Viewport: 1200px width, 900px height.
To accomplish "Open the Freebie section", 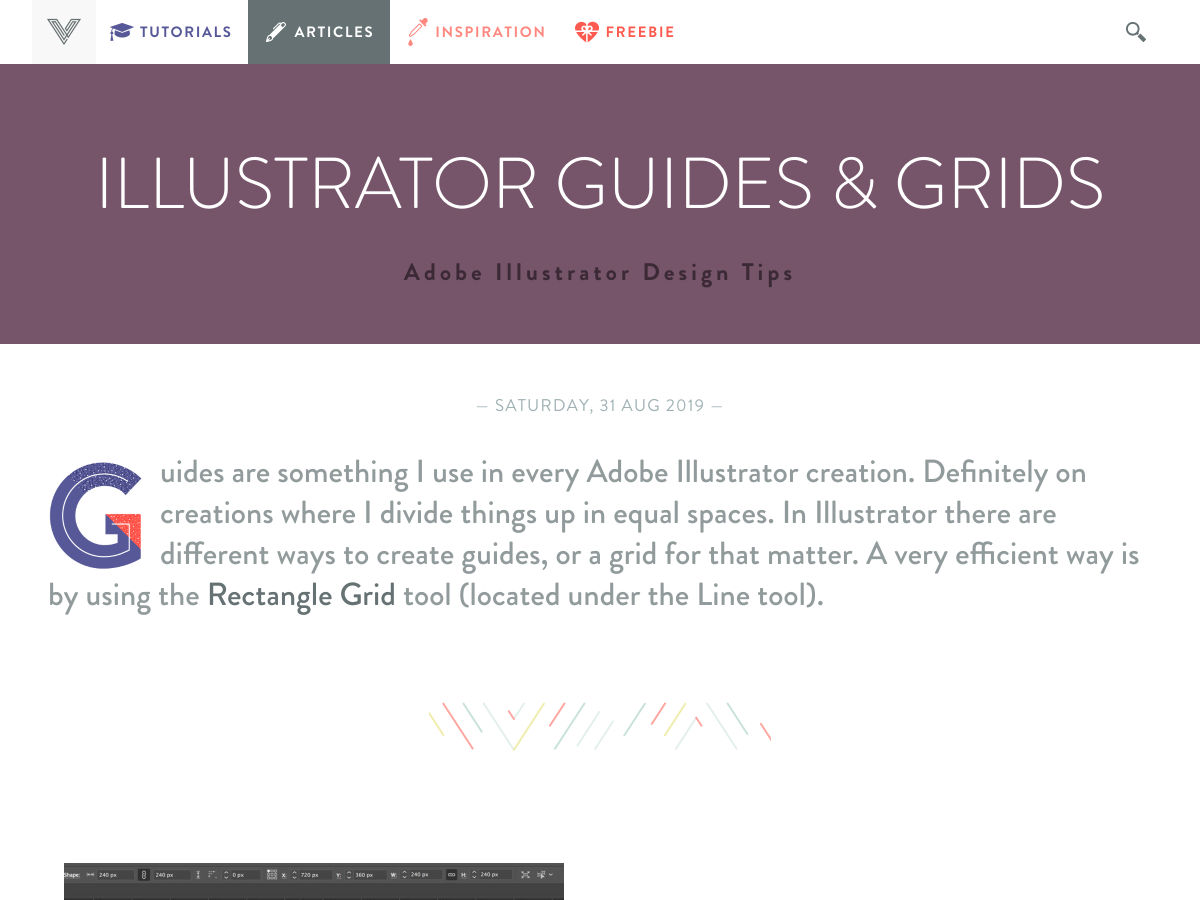I will coord(625,32).
